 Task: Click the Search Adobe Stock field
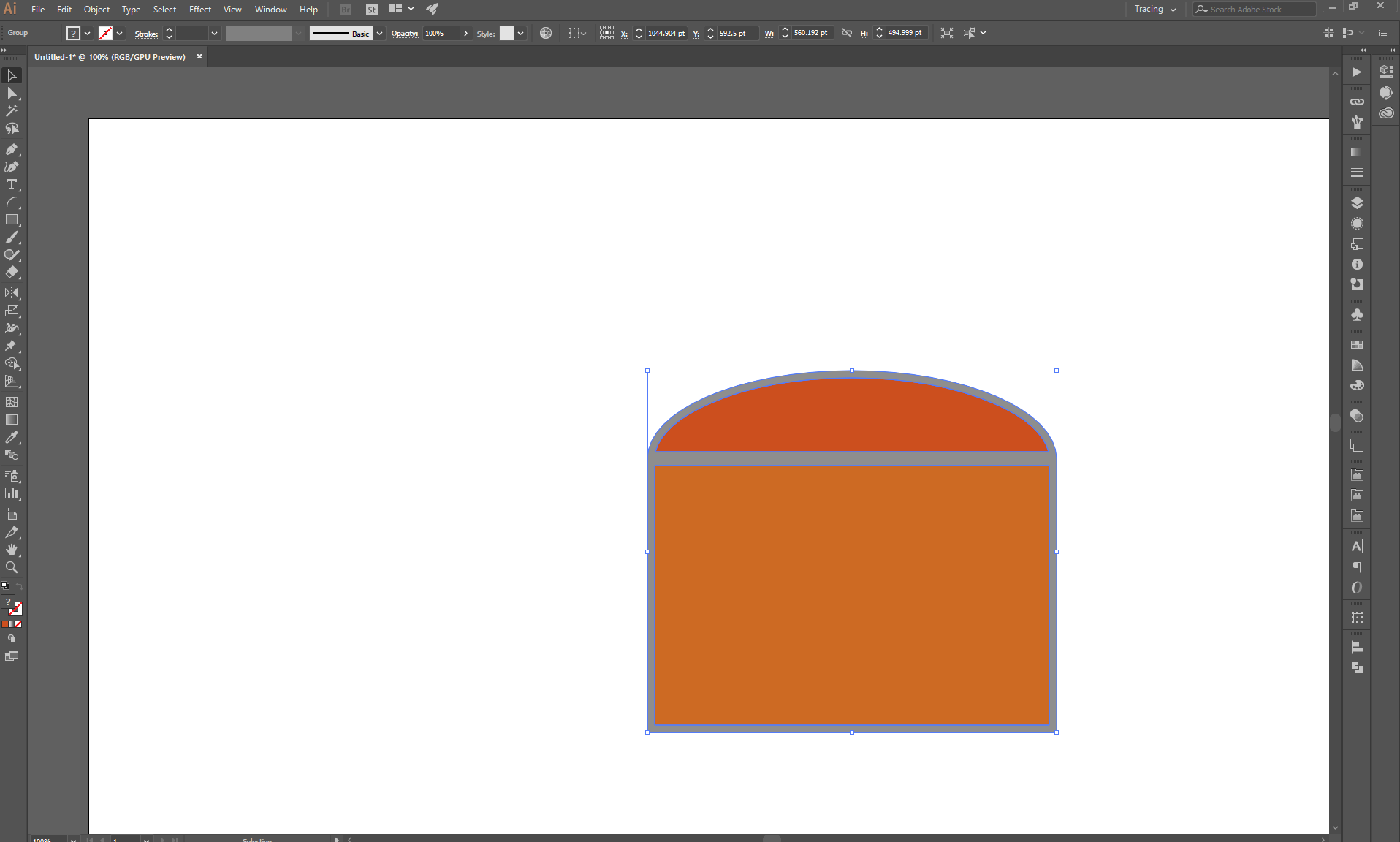pos(1255,9)
